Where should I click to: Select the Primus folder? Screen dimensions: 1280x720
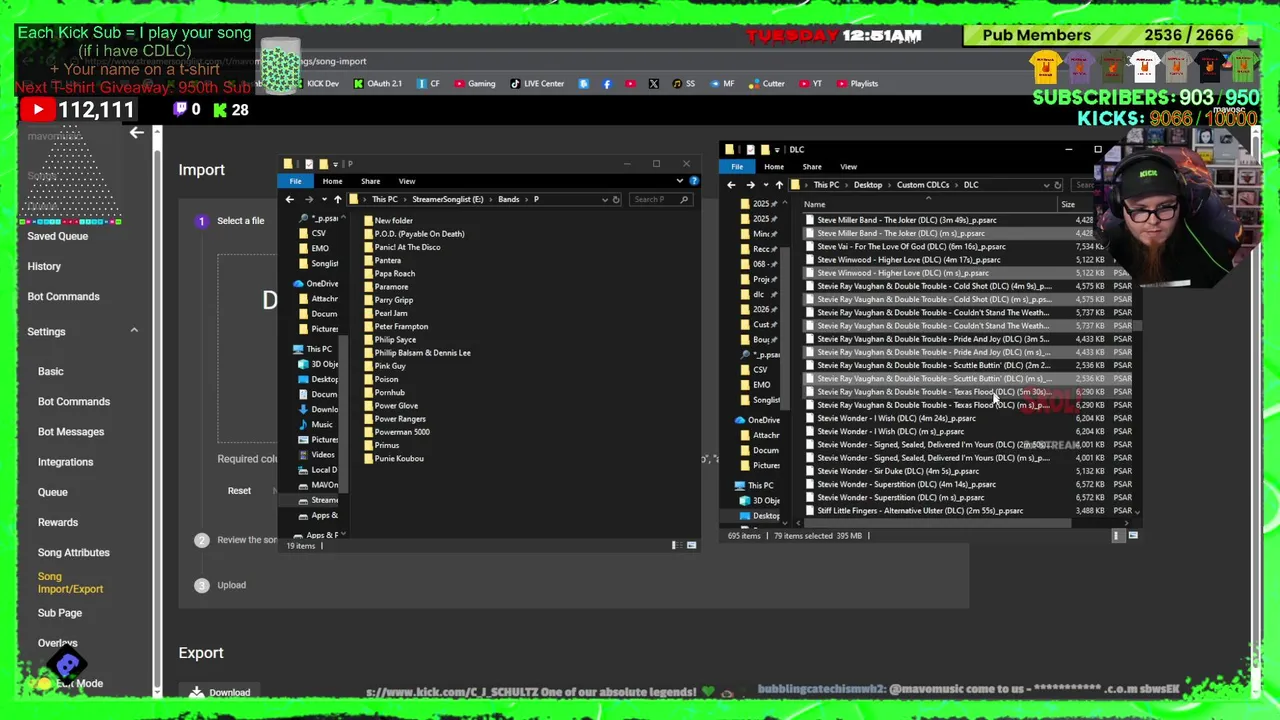coord(381,445)
